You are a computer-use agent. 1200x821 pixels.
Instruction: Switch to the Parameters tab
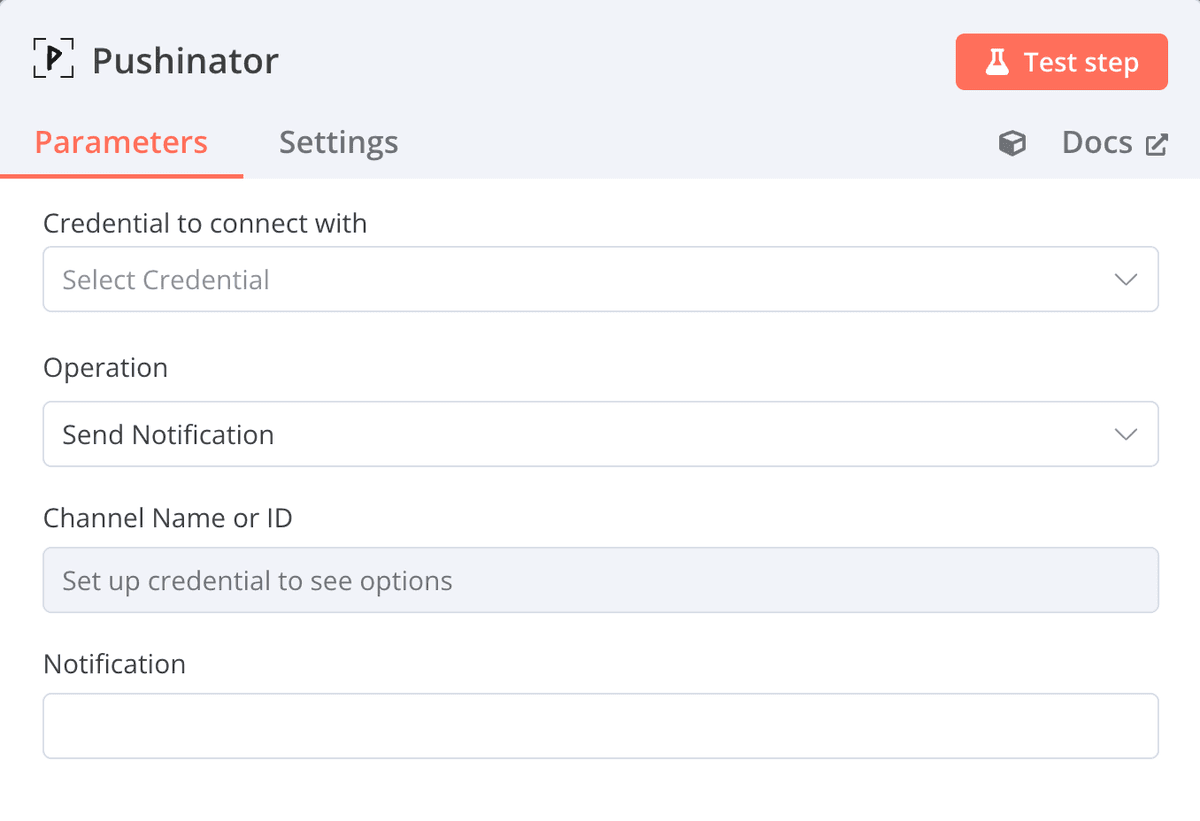121,142
